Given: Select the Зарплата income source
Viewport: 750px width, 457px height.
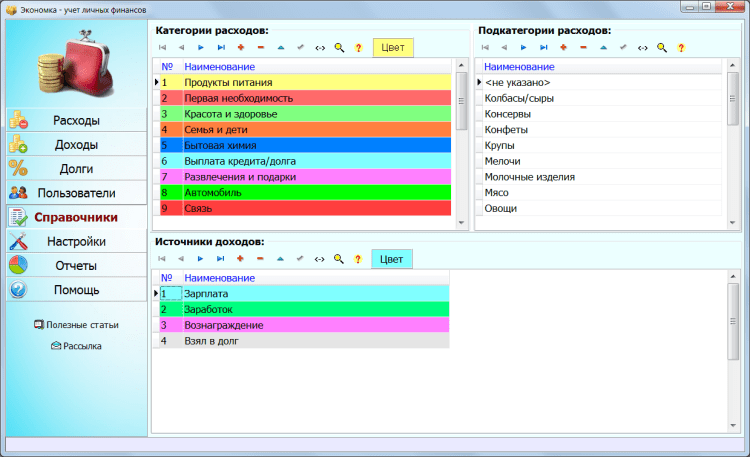Looking at the screenshot, I should tap(305, 293).
